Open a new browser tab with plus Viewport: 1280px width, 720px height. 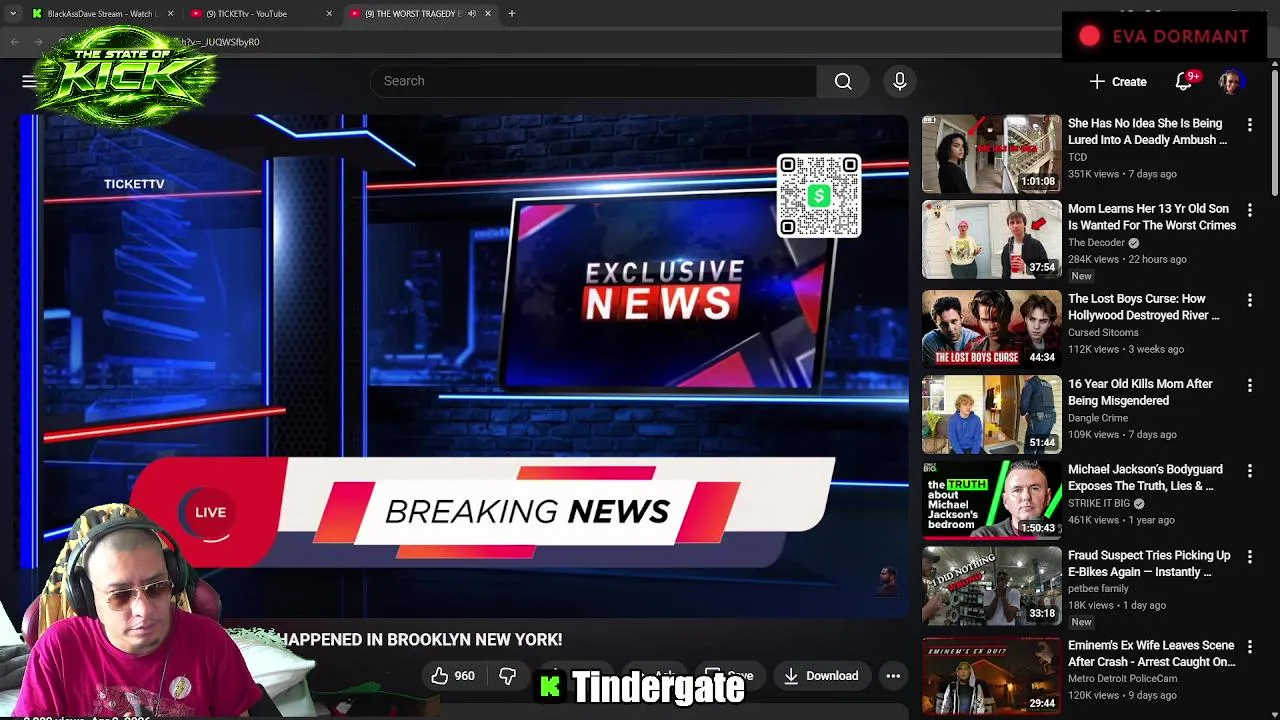point(511,13)
